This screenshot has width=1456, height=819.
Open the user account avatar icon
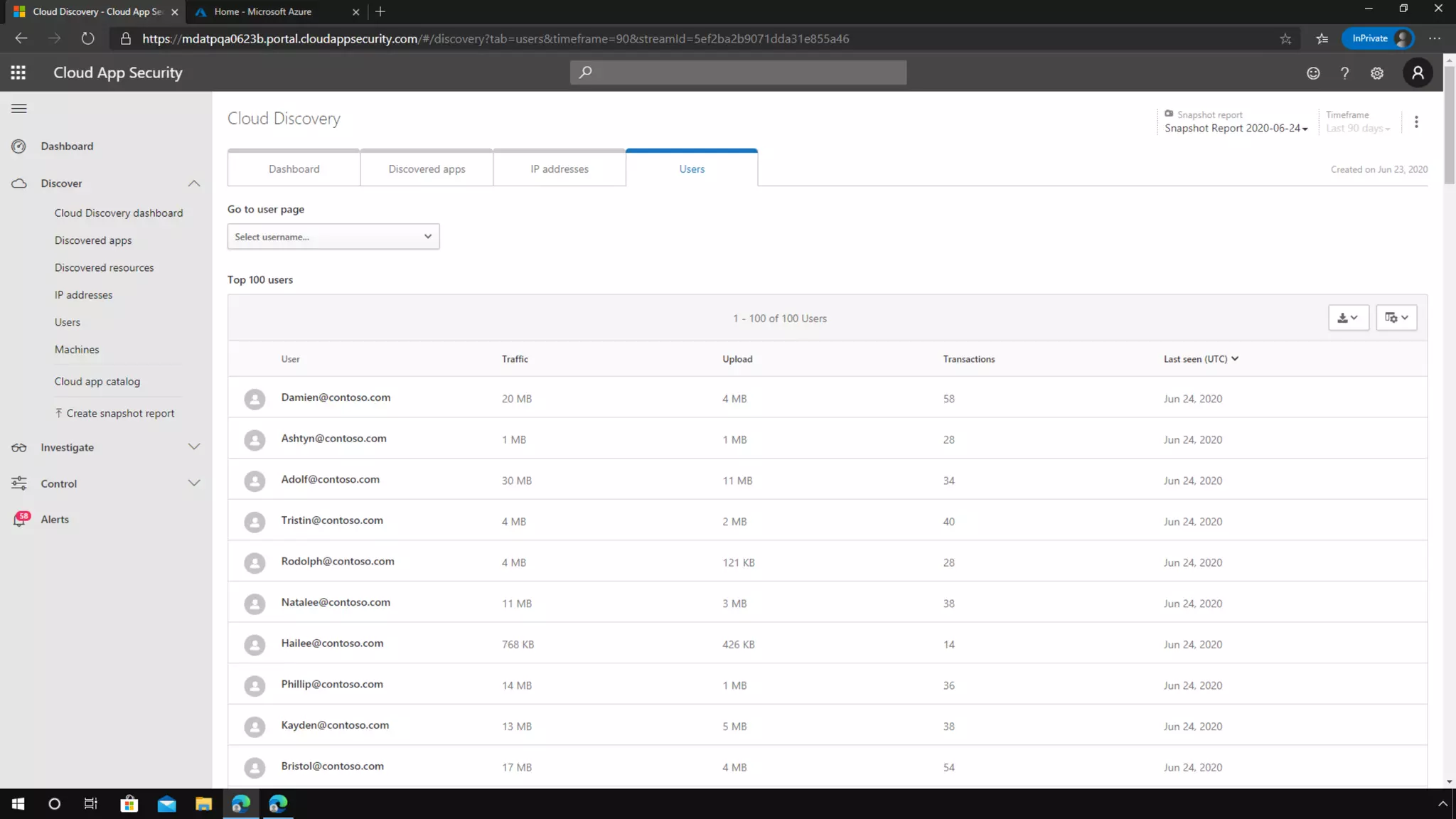pyautogui.click(x=1418, y=73)
